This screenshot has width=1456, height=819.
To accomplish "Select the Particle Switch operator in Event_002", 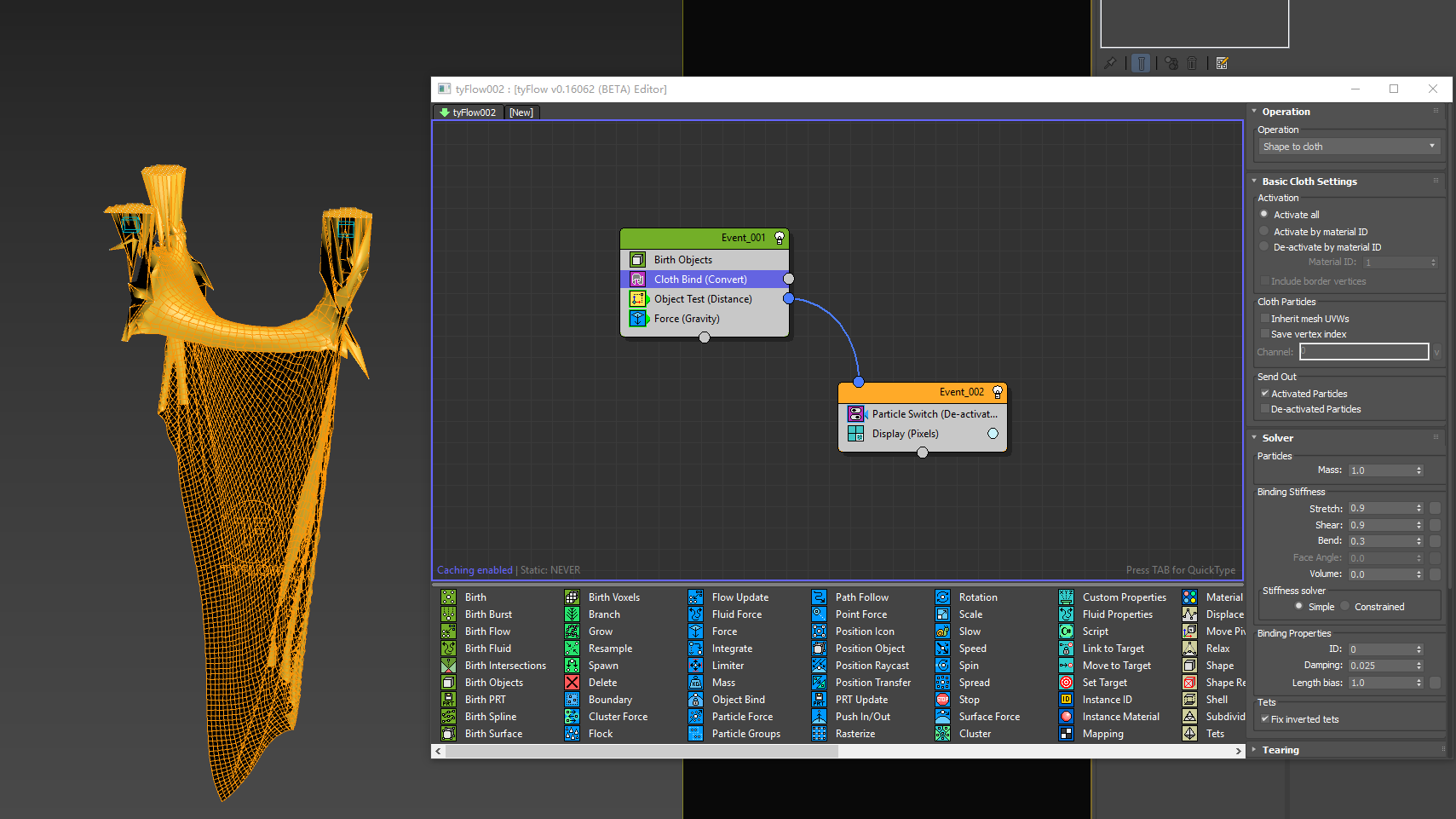I will (x=923, y=414).
